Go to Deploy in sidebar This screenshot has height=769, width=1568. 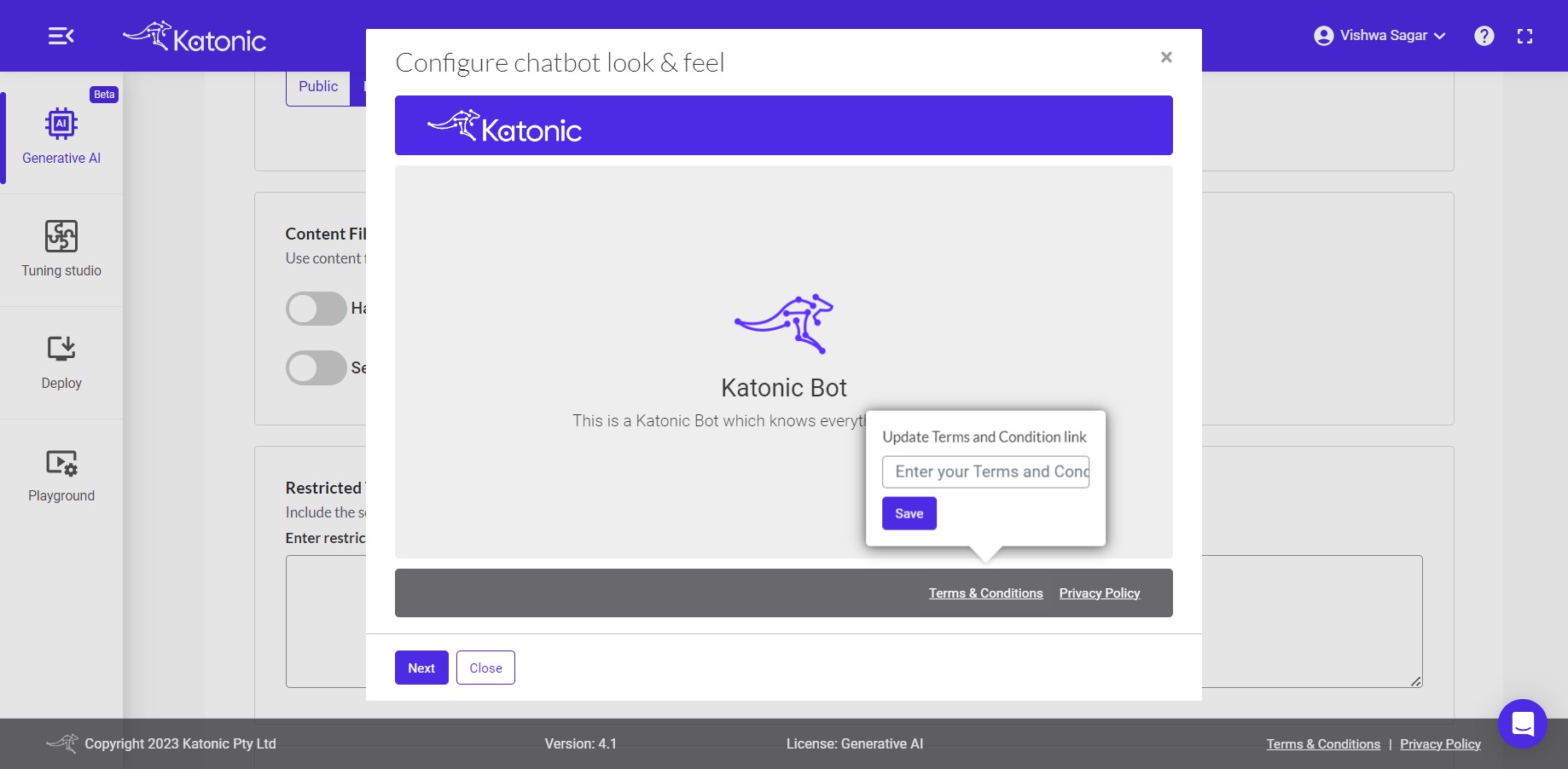tap(61, 362)
